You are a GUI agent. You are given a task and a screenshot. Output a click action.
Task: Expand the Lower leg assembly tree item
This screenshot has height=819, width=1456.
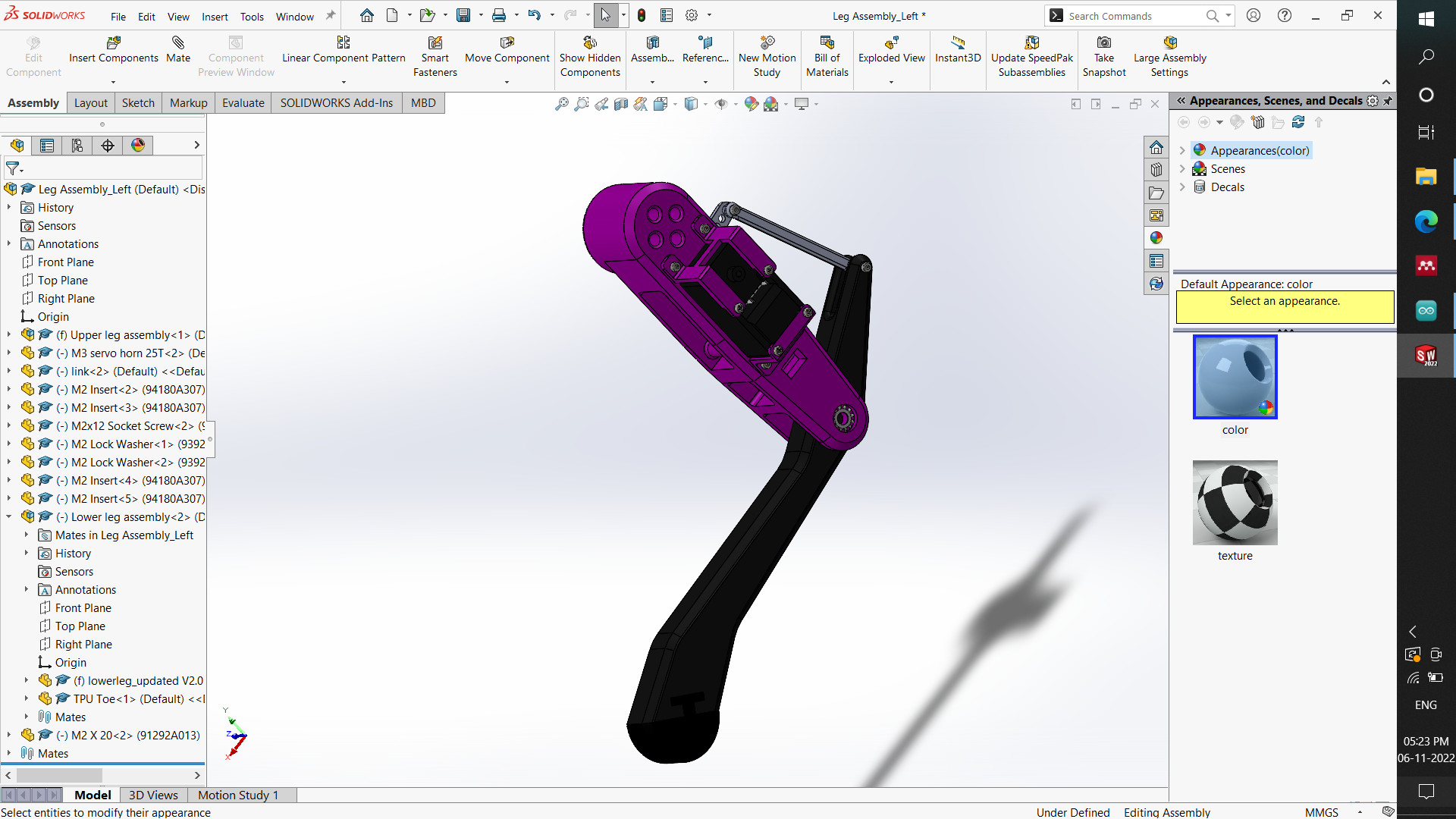point(8,516)
